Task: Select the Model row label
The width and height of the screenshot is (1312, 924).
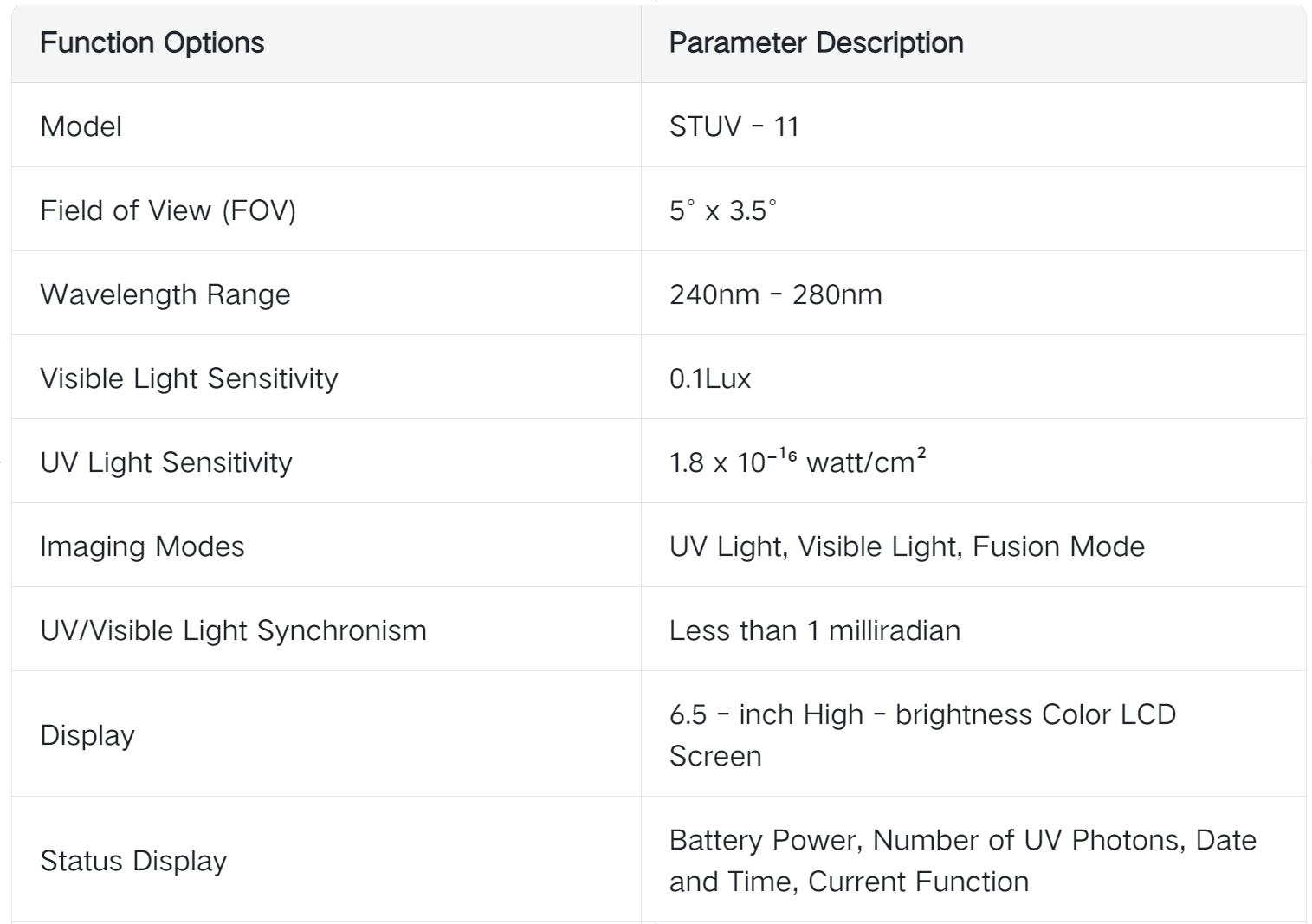Action: [x=81, y=126]
